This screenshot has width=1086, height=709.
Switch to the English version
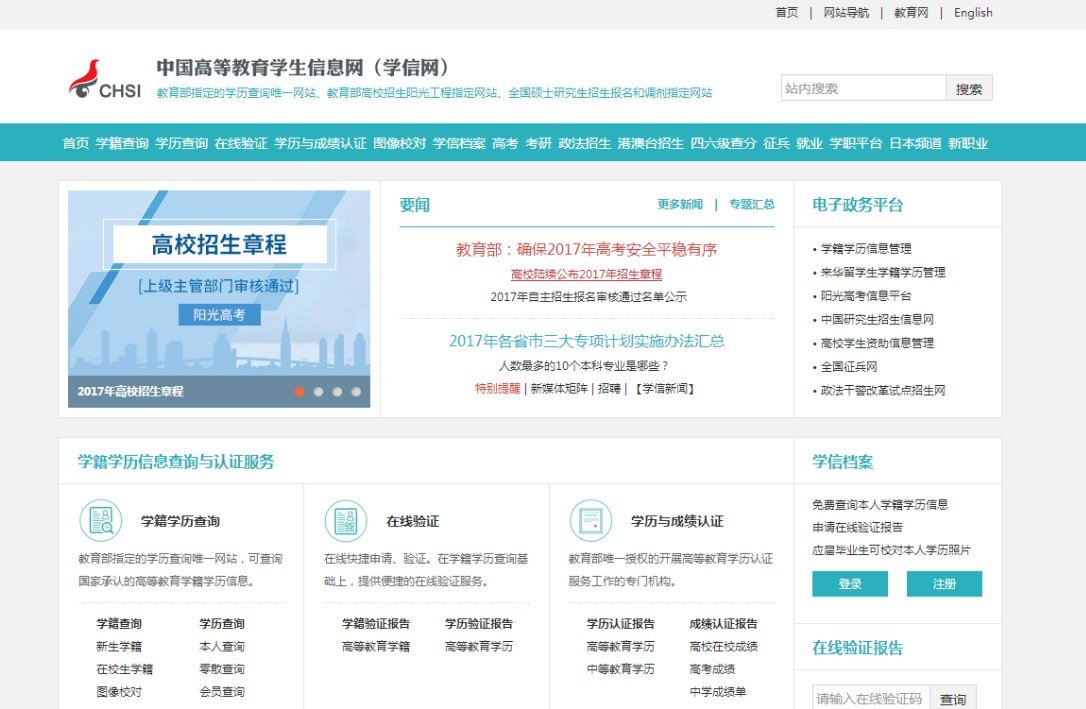point(972,13)
